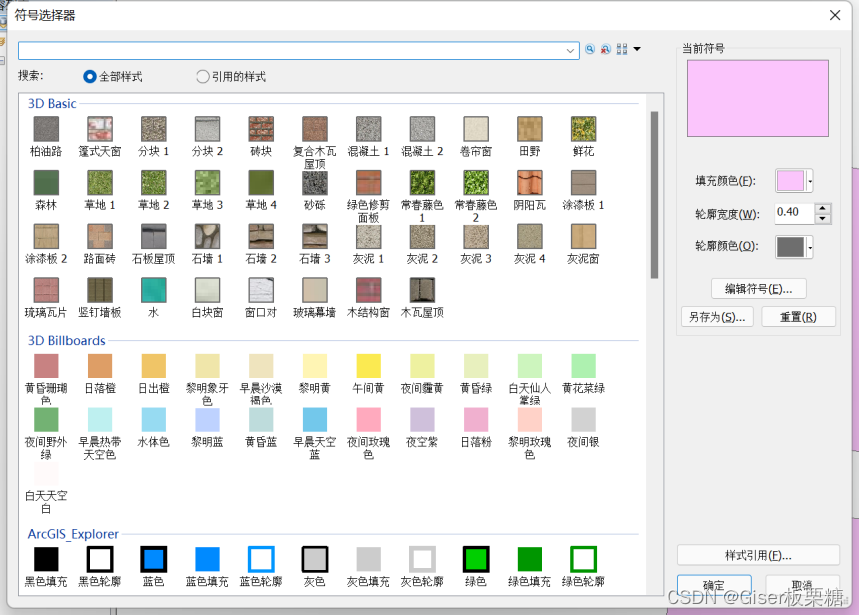Viewport: 859px width, 616px height.
Task: Choose the 草地 3 grass symbol
Action: [207, 182]
